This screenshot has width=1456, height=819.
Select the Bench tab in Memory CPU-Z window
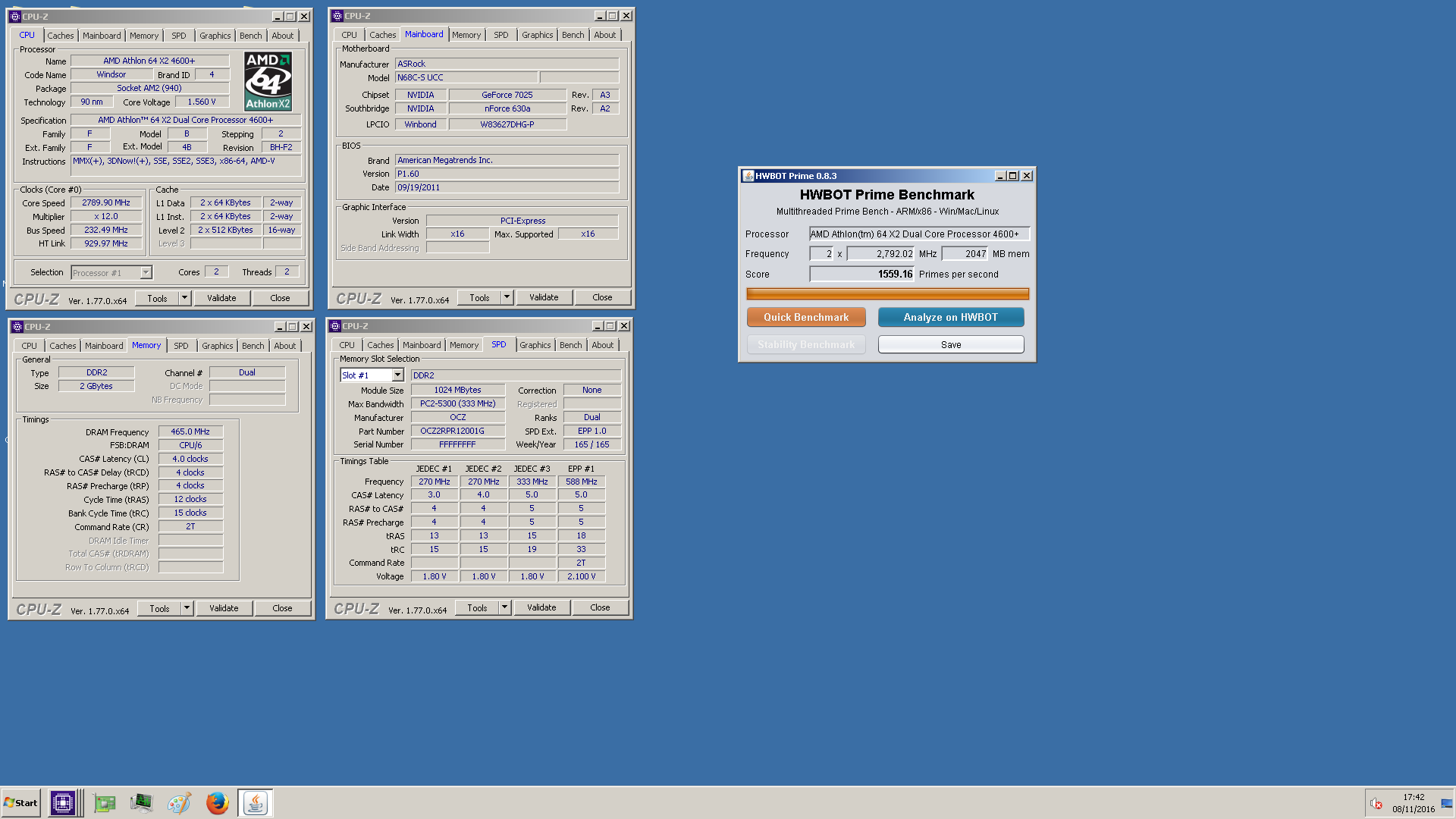tap(253, 346)
